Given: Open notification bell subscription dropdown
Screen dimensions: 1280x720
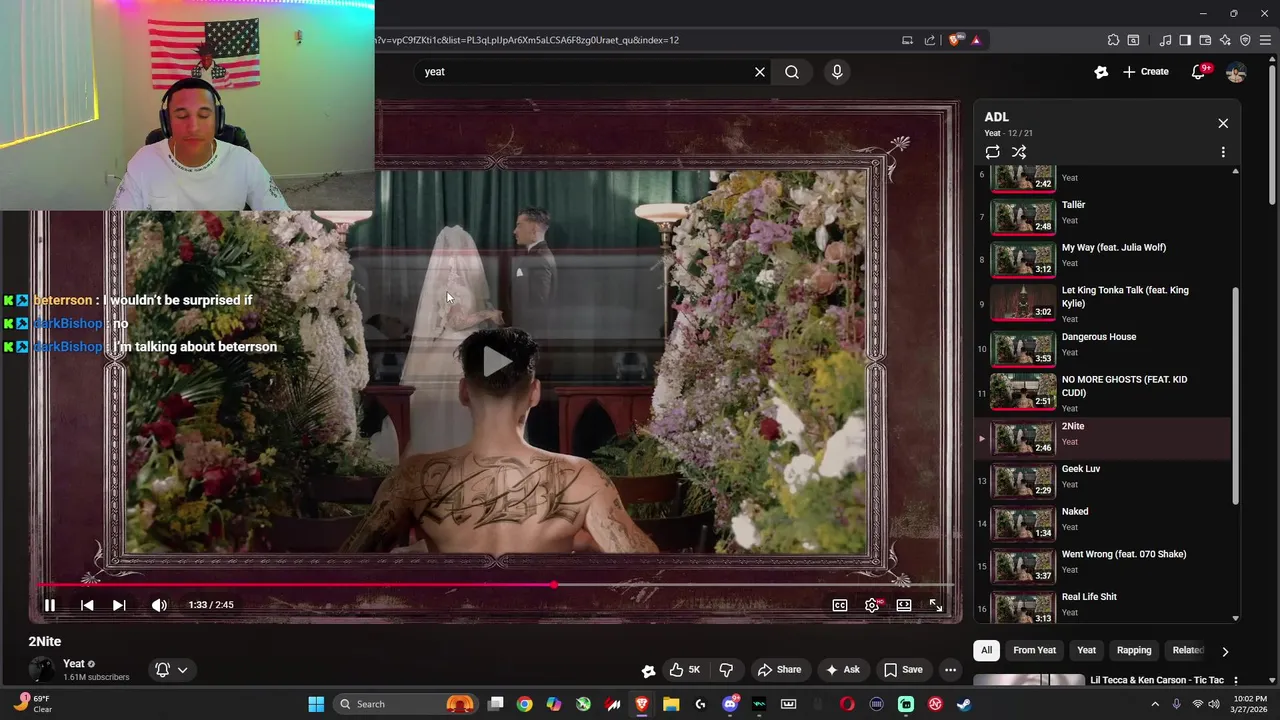Looking at the screenshot, I should tap(172, 670).
